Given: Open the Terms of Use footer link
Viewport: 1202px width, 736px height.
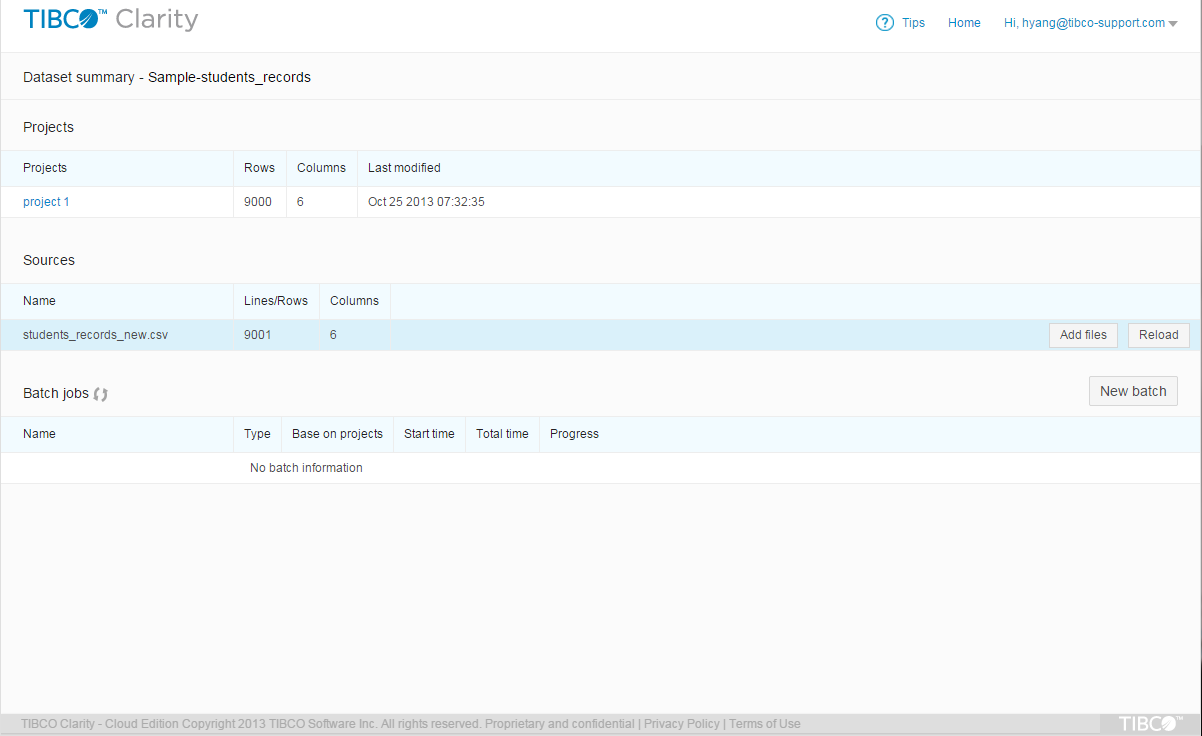Looking at the screenshot, I should click(764, 724).
